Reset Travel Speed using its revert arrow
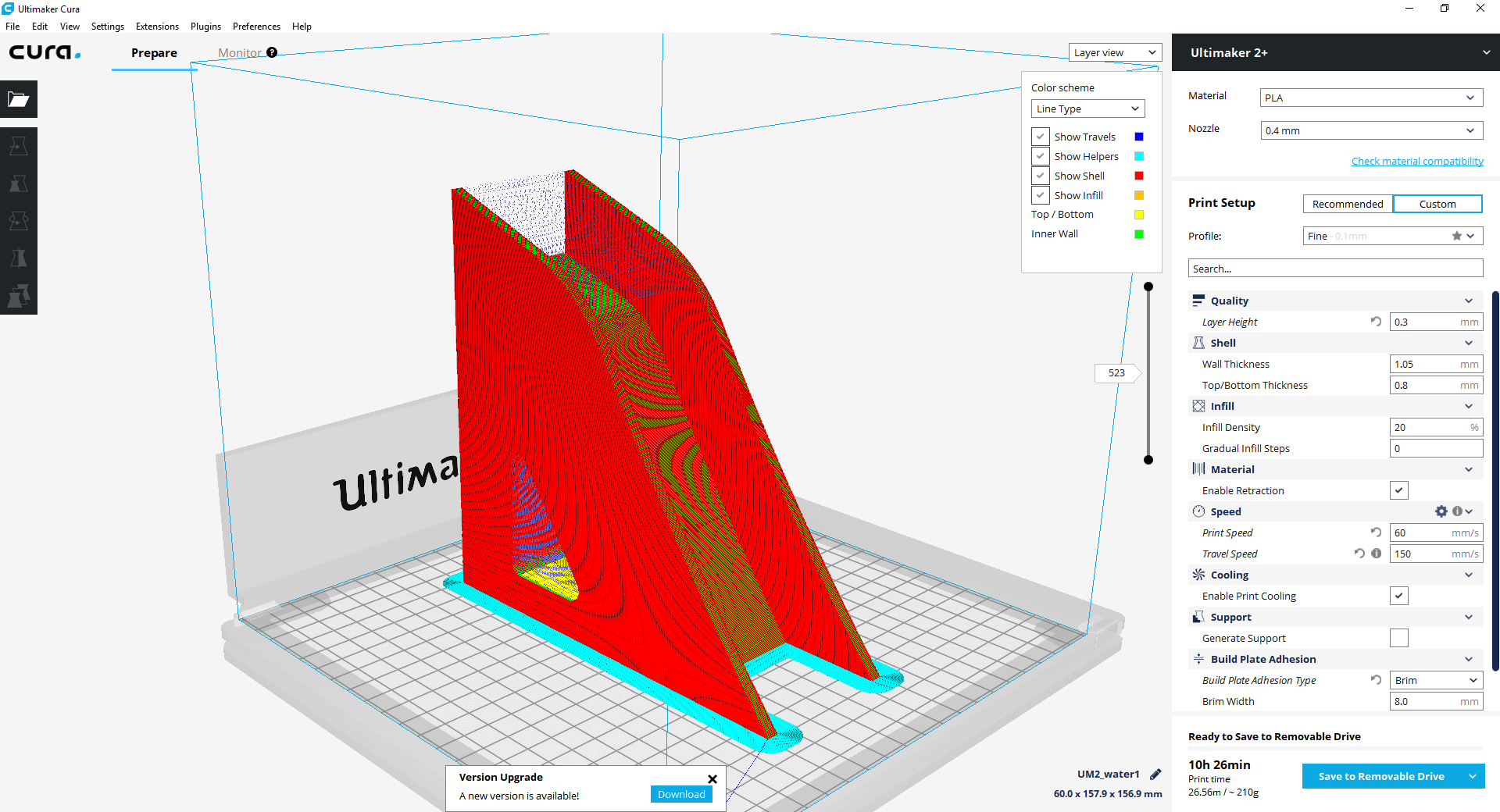Viewport: 1500px width, 812px height. coord(1360,554)
